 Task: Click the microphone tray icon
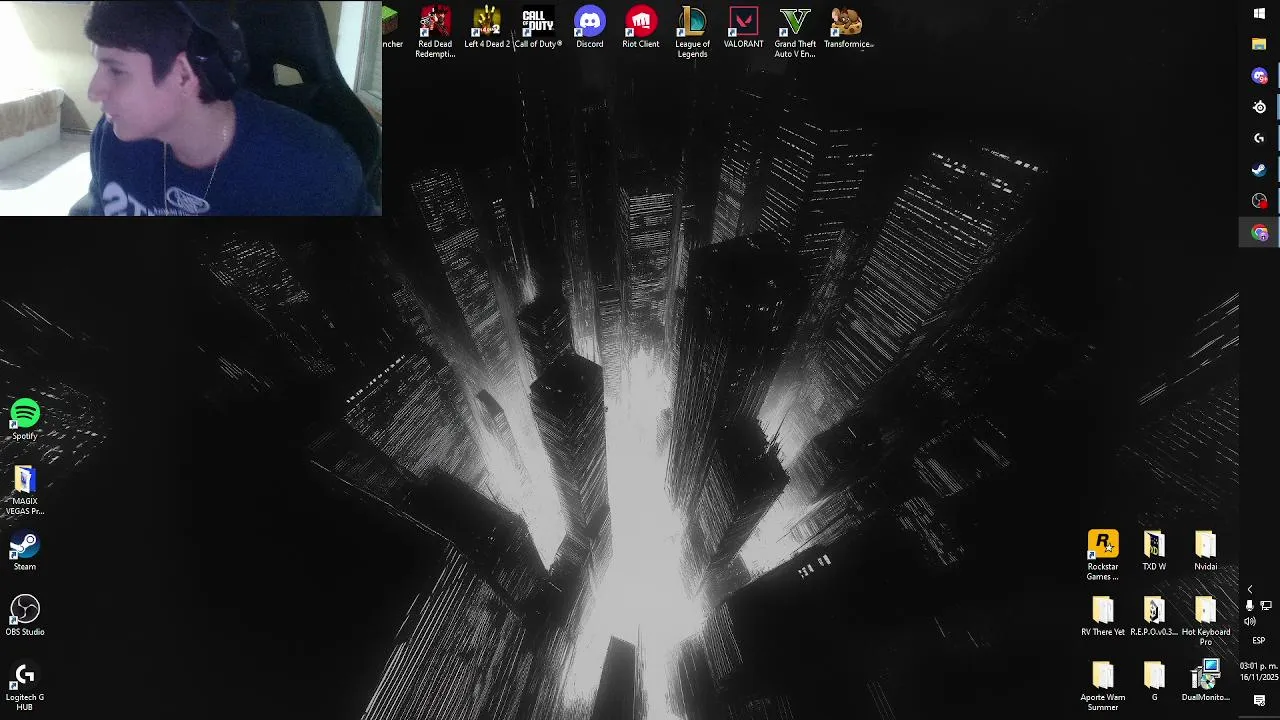click(x=1250, y=606)
